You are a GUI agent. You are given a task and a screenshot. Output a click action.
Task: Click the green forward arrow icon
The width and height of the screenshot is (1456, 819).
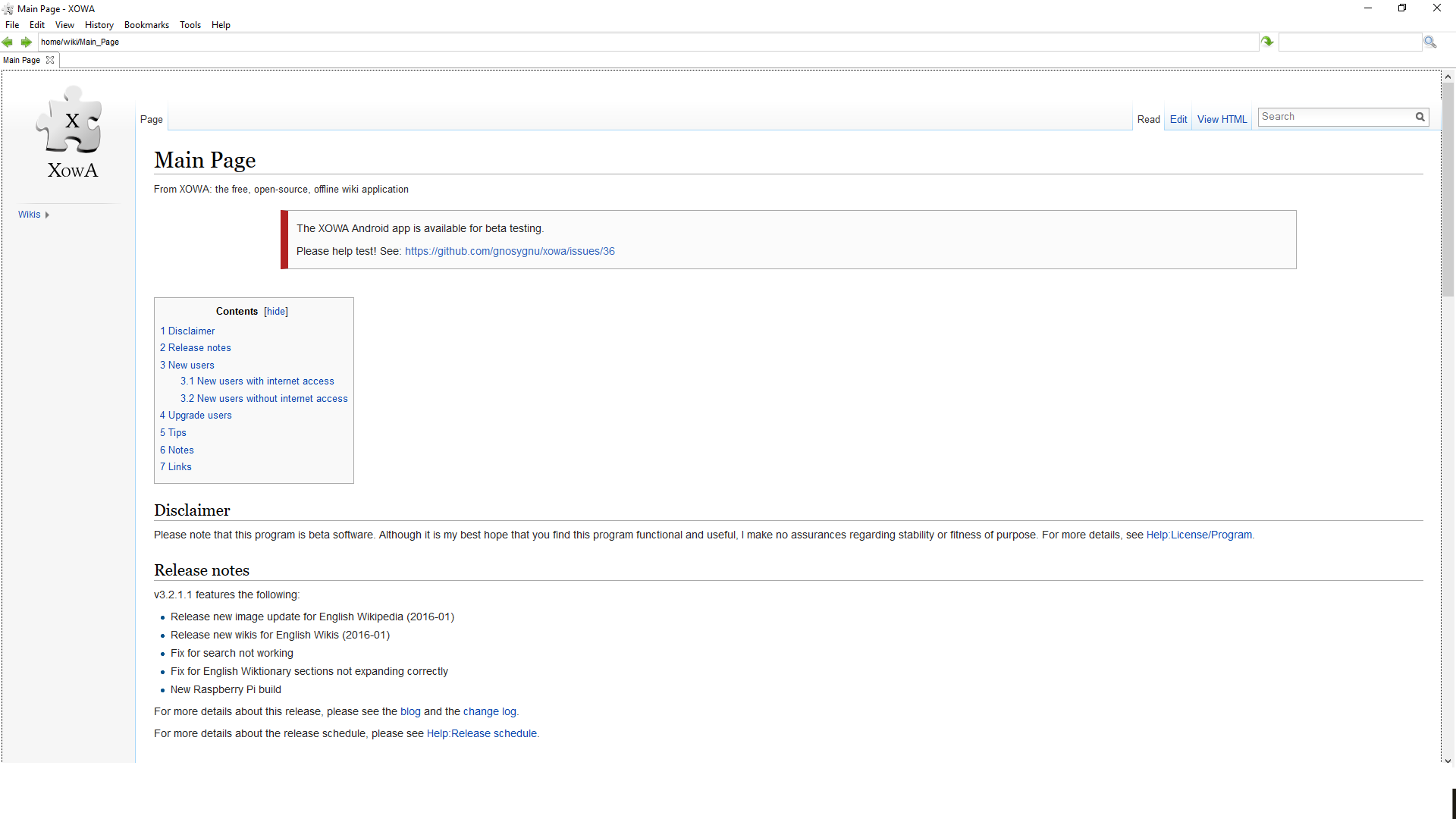click(x=26, y=42)
